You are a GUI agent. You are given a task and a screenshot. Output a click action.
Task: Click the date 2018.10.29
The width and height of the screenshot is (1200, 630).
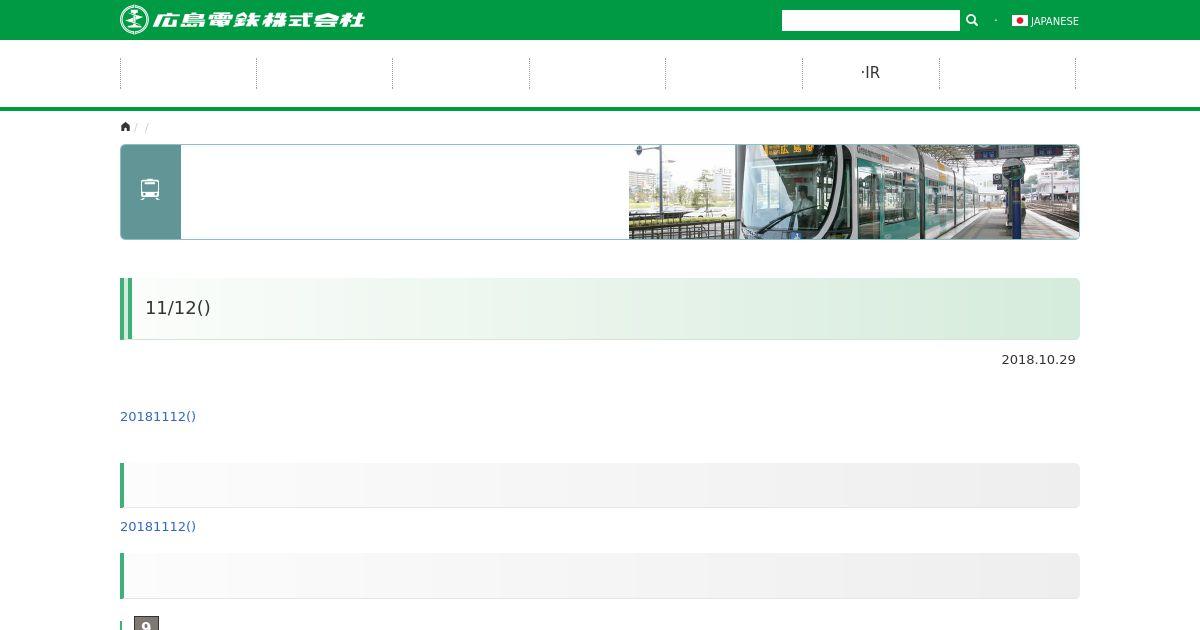(1038, 359)
